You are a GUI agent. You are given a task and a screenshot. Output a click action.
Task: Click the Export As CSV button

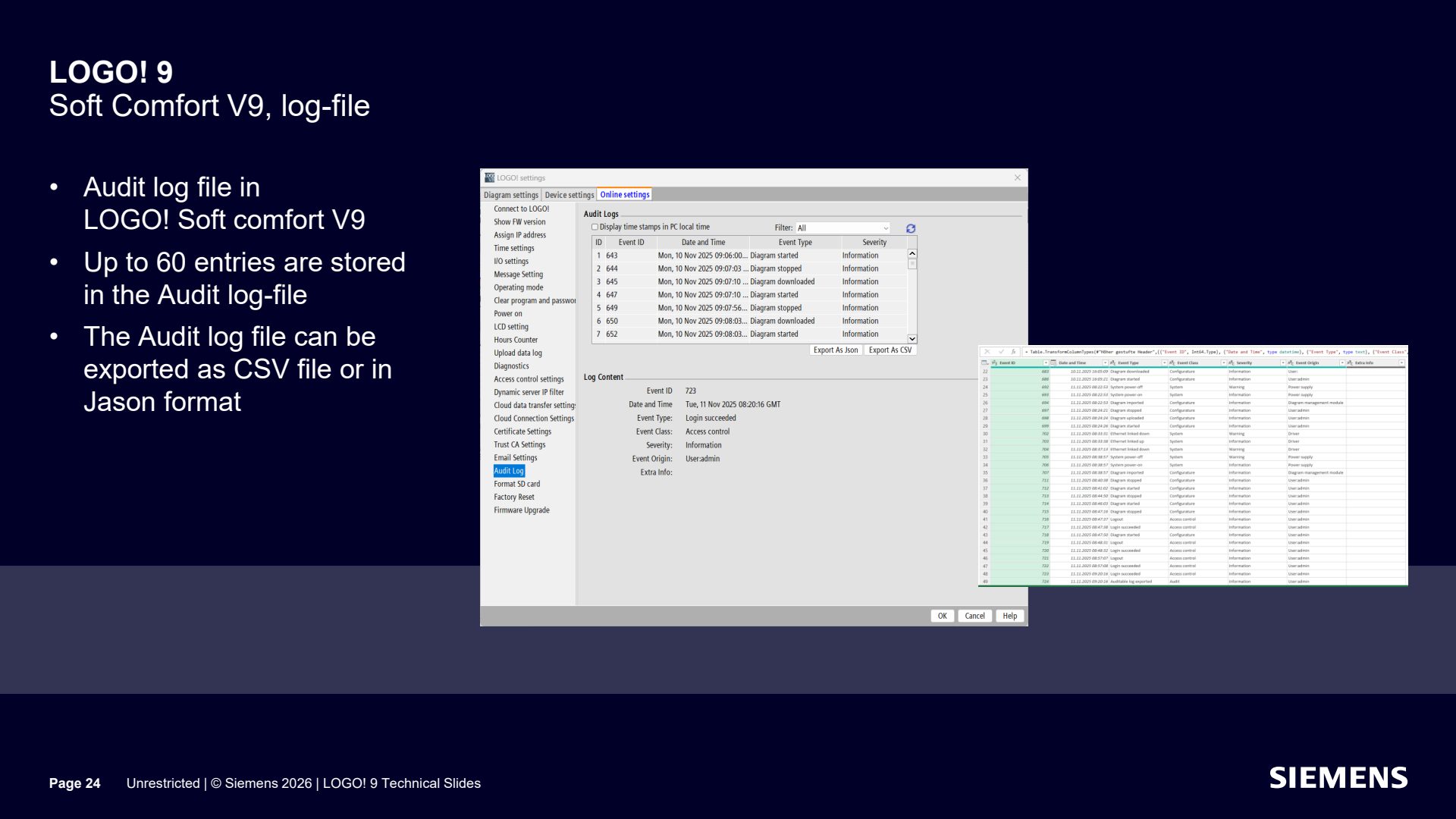pos(890,350)
